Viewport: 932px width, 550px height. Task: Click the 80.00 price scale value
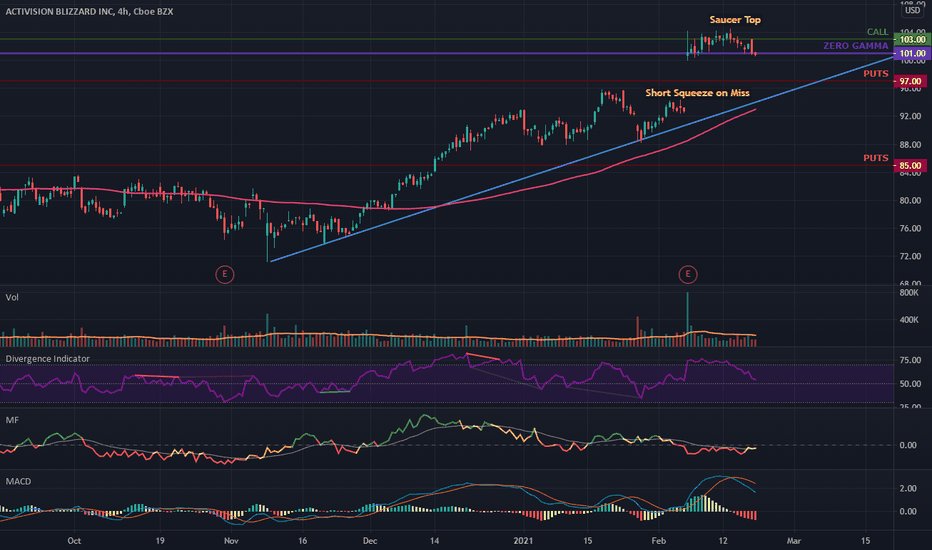tap(911, 200)
